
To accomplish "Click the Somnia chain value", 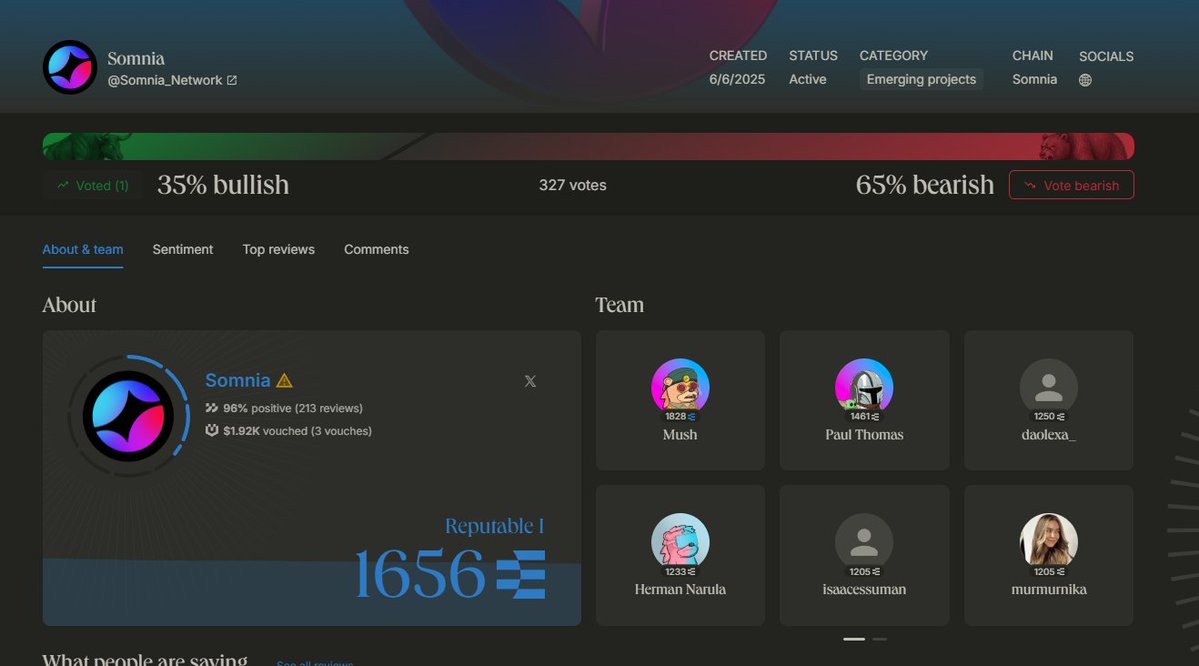I will coord(1035,80).
